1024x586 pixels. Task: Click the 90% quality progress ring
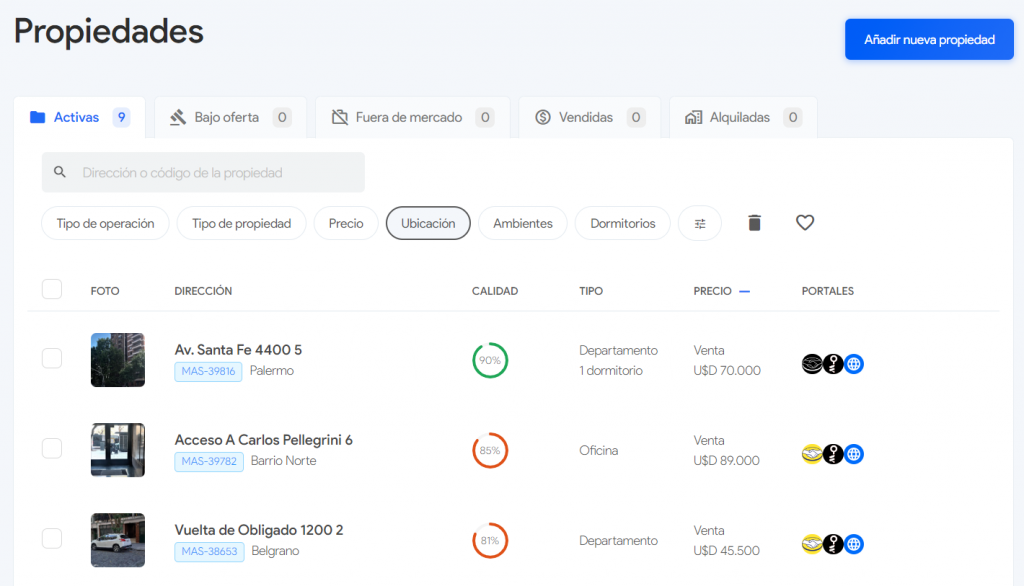tap(490, 360)
